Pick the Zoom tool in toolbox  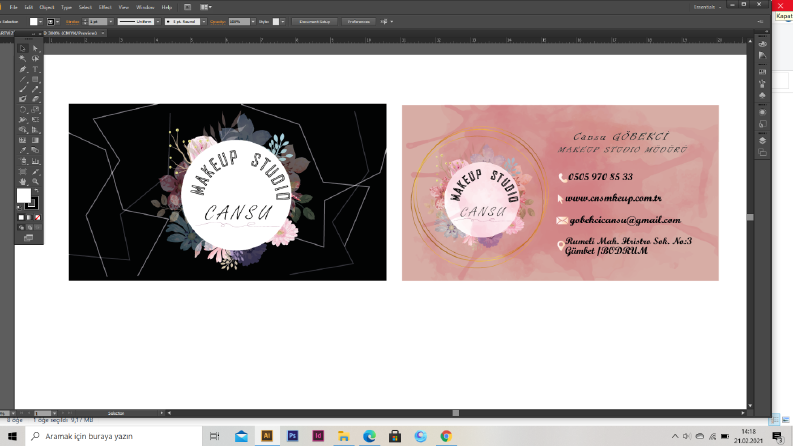click(35, 182)
